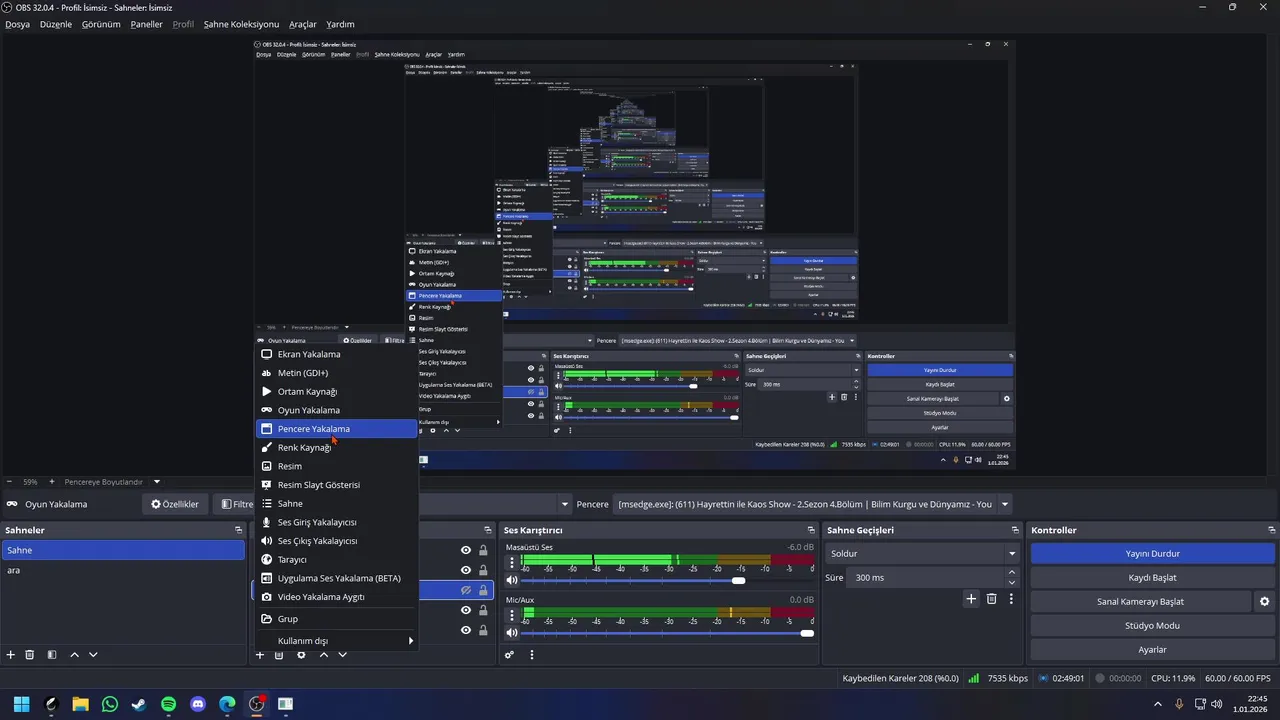Screen dimensions: 1280x720
Task: Move scene down arrow in Sahneler toolbar
Action: click(x=93, y=655)
